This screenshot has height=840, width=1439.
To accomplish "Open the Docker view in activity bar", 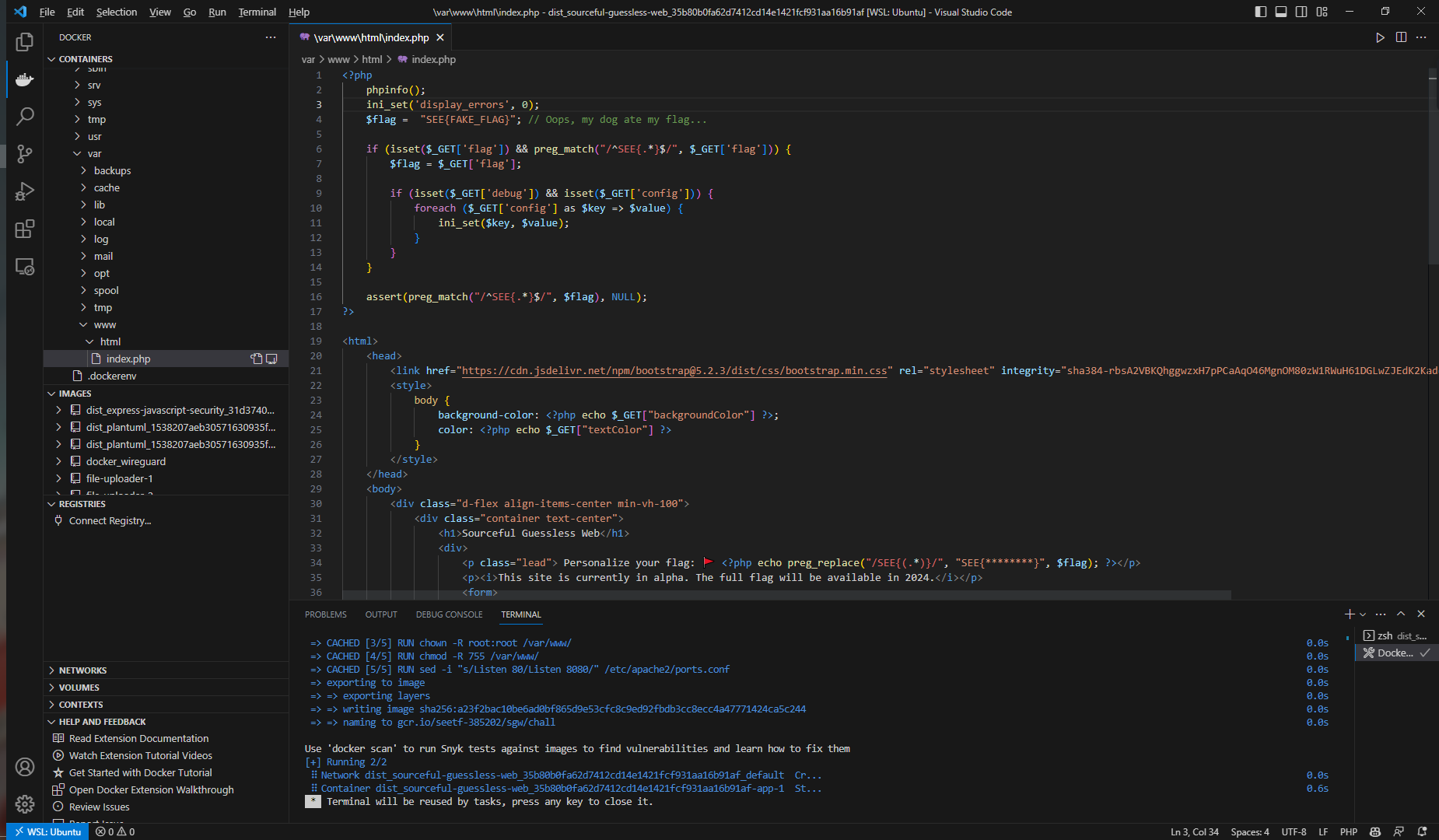I will pyautogui.click(x=25, y=80).
